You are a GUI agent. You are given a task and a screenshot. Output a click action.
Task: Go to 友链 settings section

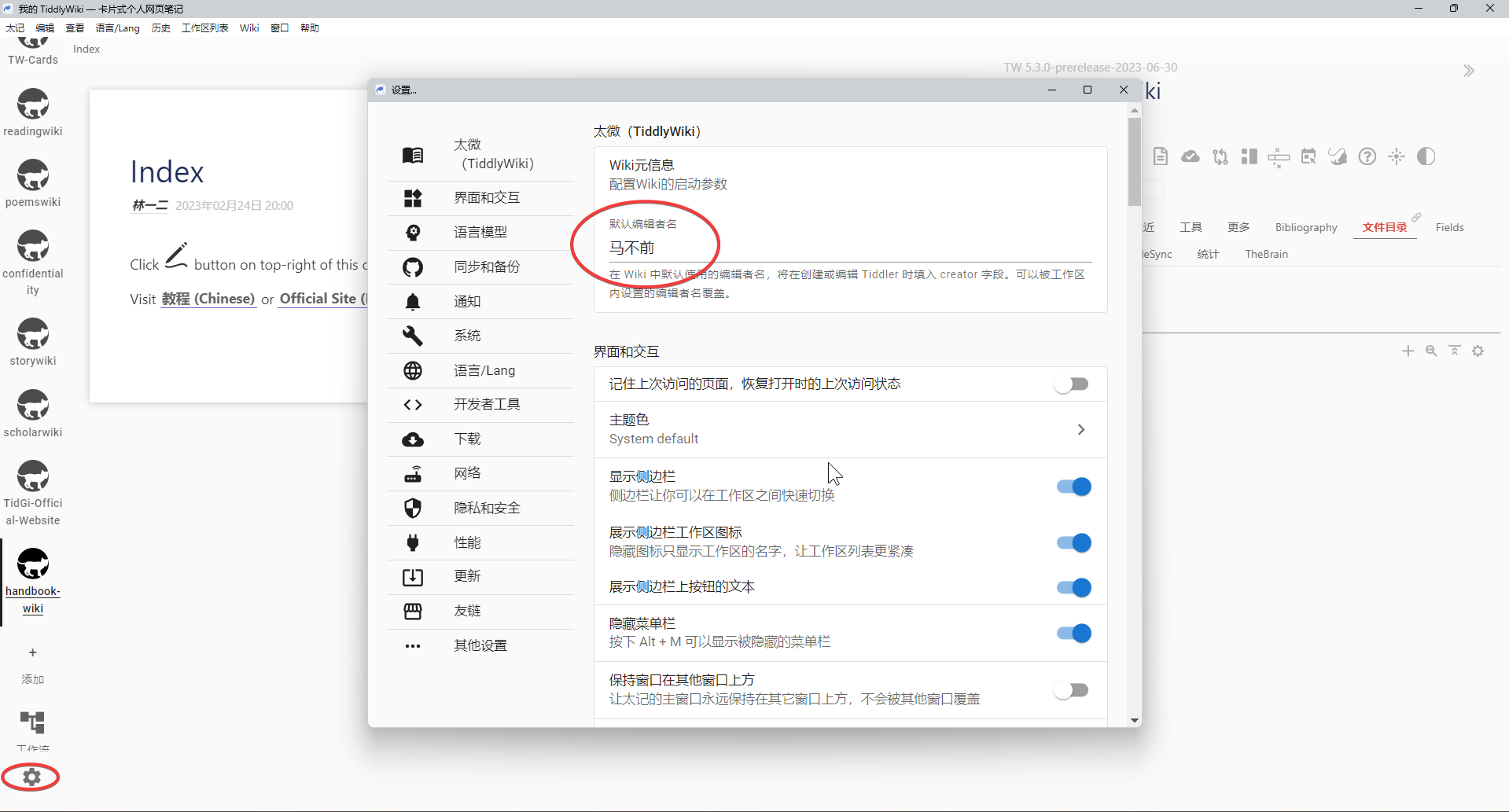tap(480, 612)
